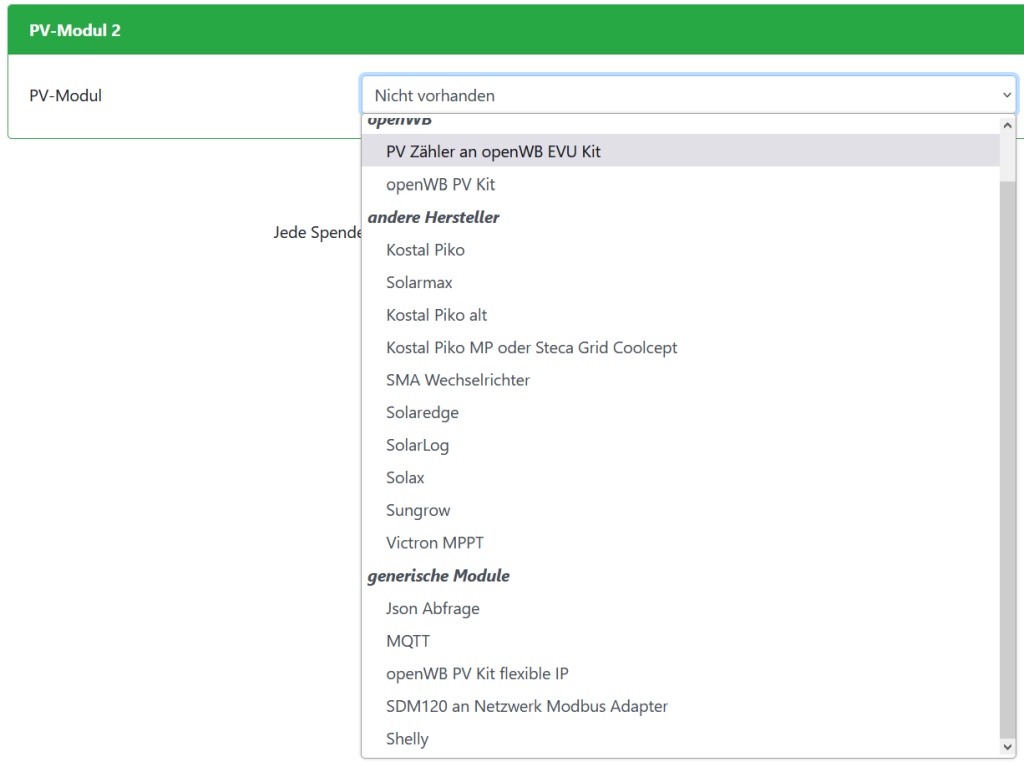The width and height of the screenshot is (1024, 762).
Task: Select 'Json Abfrage' generic module
Action: [432, 608]
